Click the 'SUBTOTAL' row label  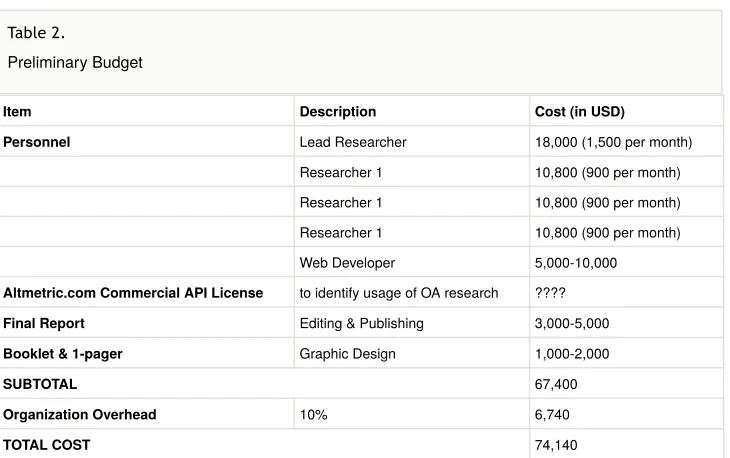pyautogui.click(x=40, y=384)
